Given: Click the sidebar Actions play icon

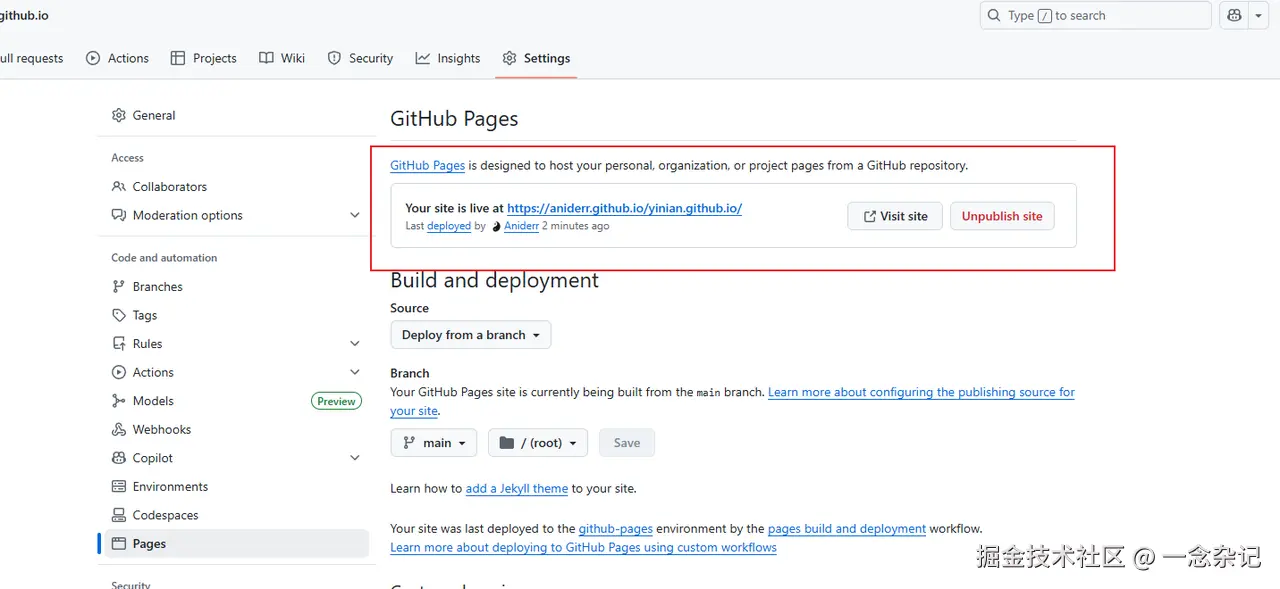Looking at the screenshot, I should click(119, 372).
